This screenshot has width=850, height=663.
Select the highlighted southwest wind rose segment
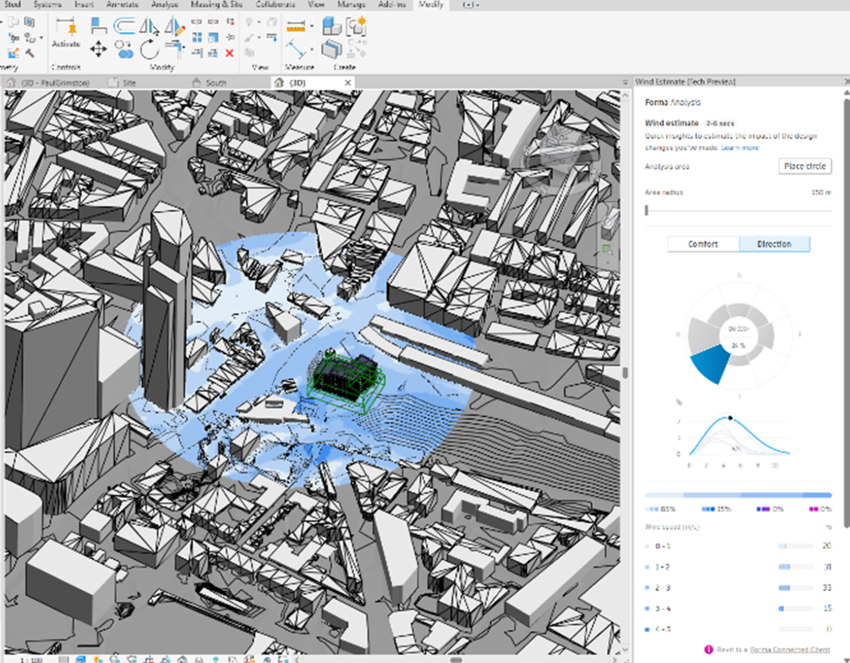click(x=710, y=364)
